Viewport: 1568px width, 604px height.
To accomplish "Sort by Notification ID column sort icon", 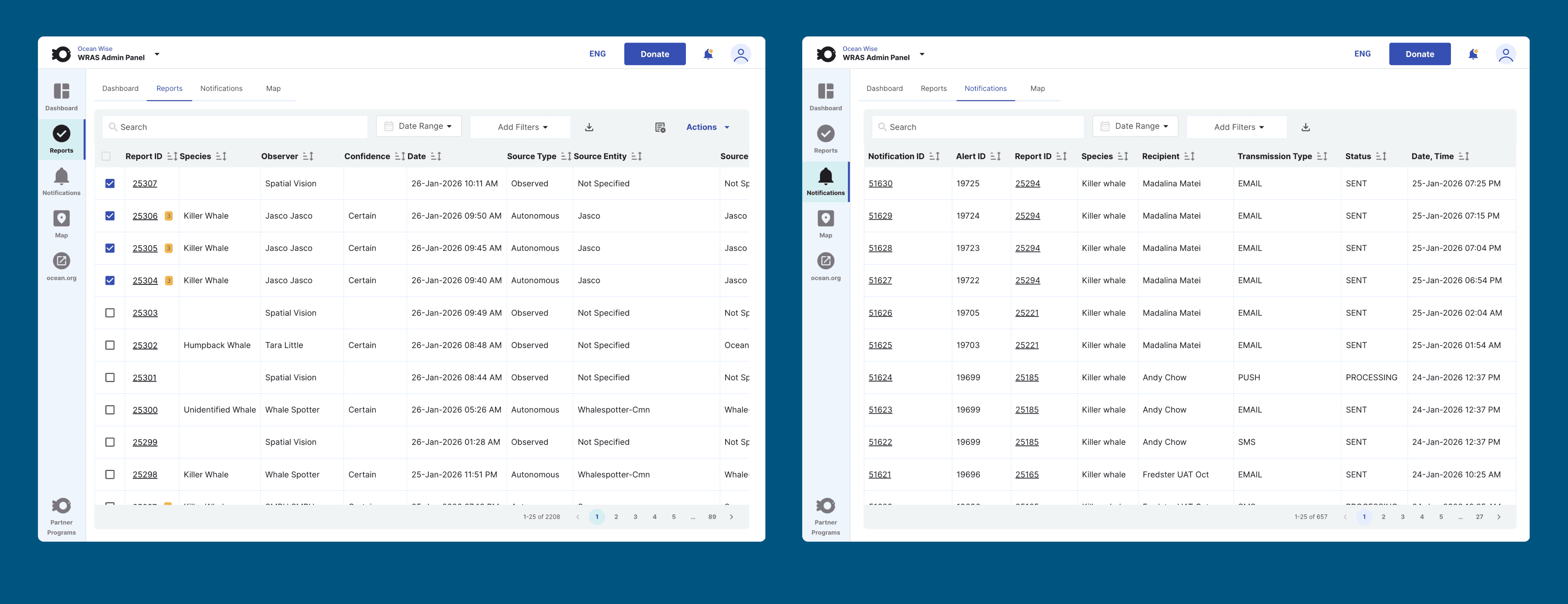I will (934, 156).
